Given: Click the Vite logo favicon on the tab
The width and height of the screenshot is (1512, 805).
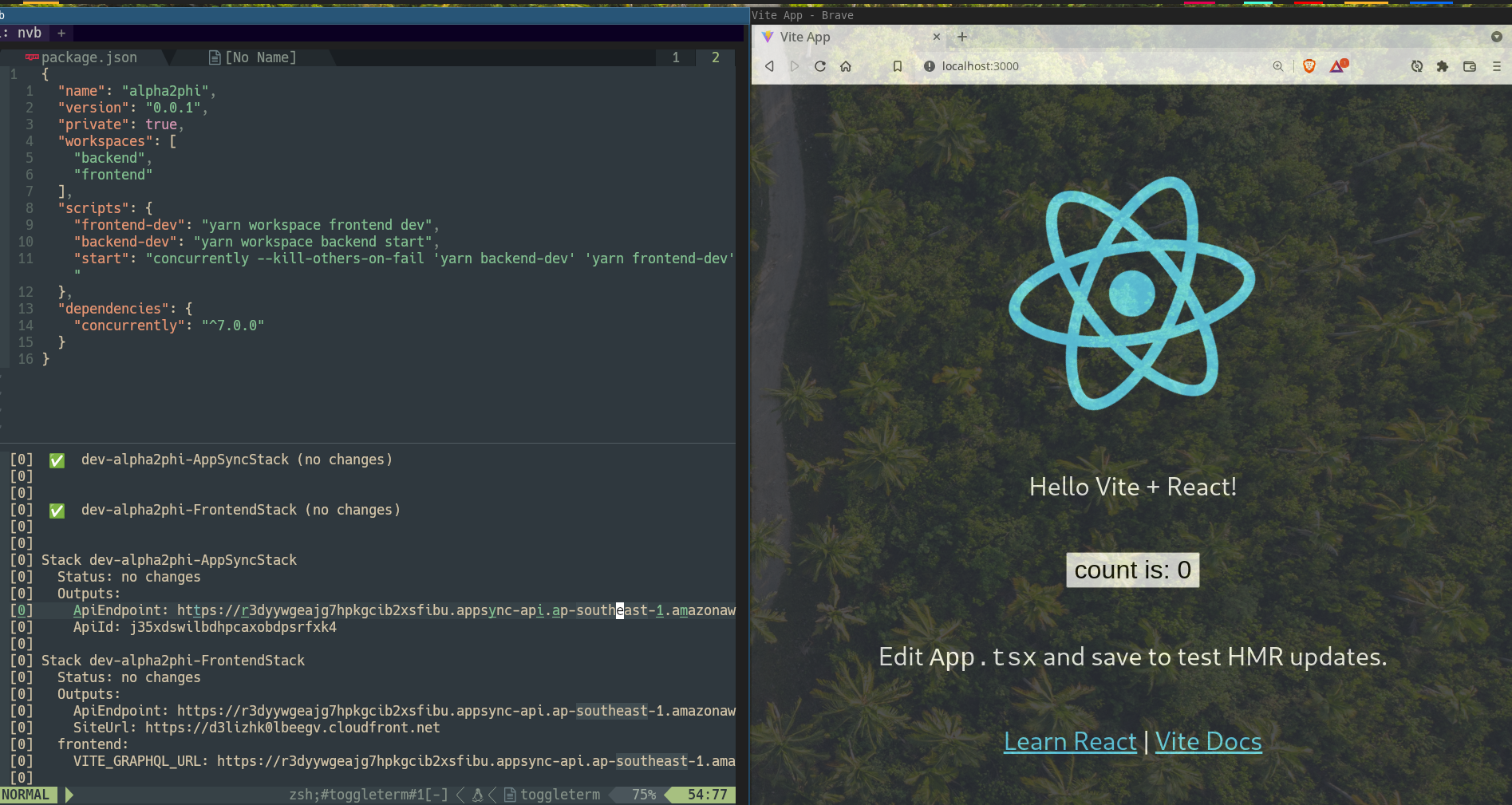Looking at the screenshot, I should point(768,37).
